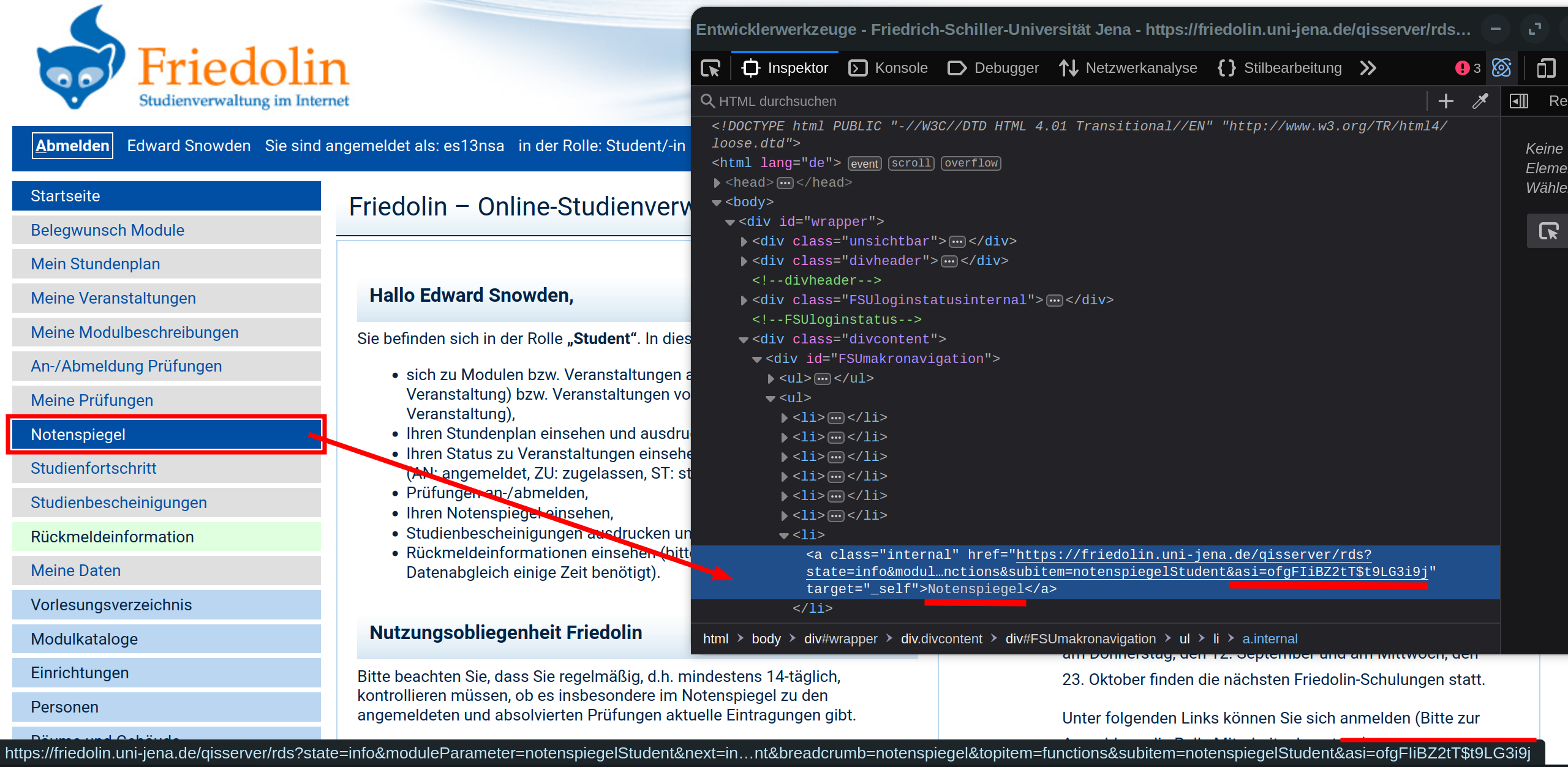This screenshot has width=1568, height=767.
Task: Open the Stilbearbeitung tab
Action: (1280, 68)
